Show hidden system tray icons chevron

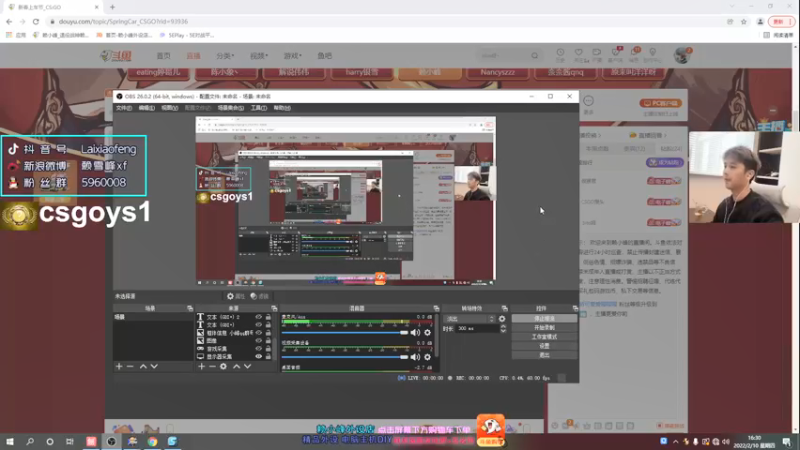click(x=676, y=441)
